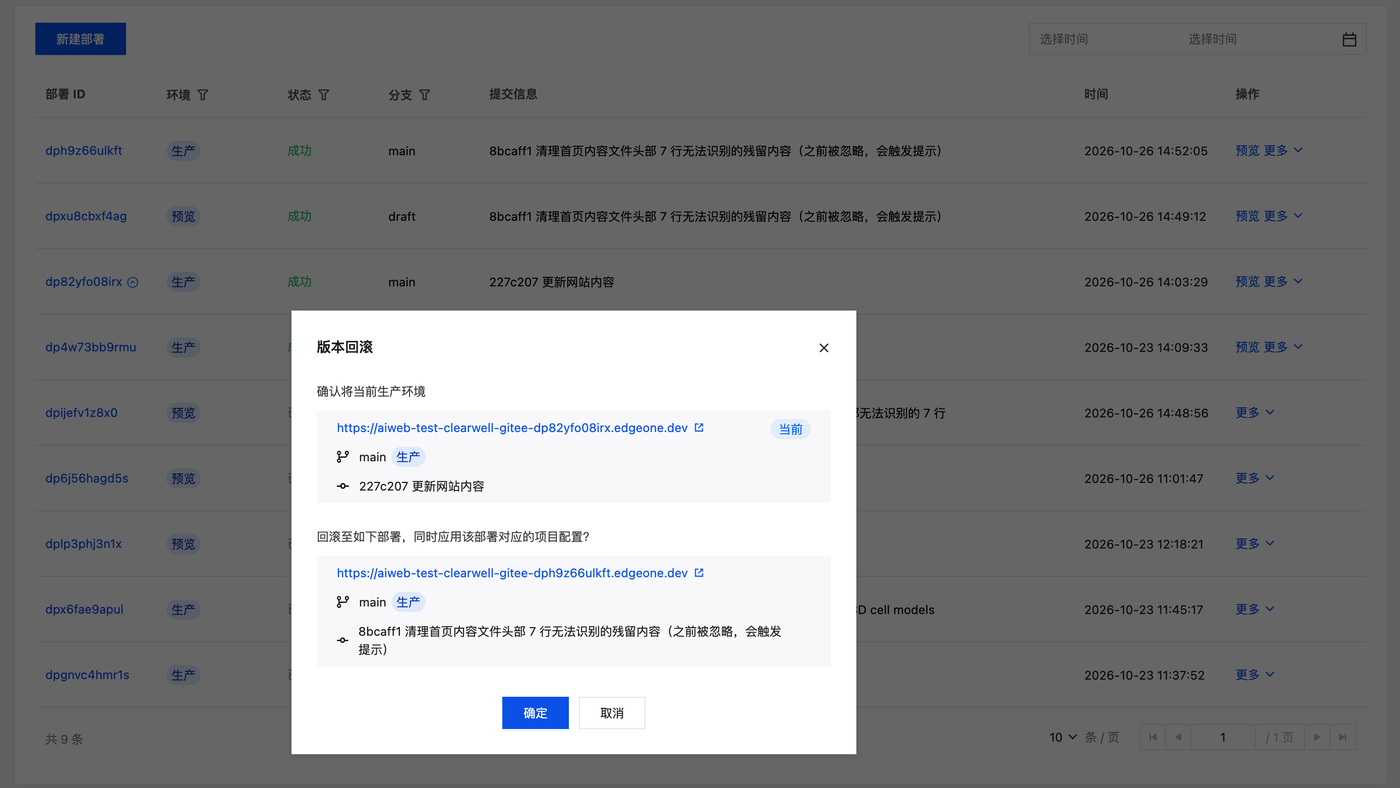Screen dimensions: 1400x788
Task: Click 确定 to confirm rollback
Action: [x=535, y=713]
